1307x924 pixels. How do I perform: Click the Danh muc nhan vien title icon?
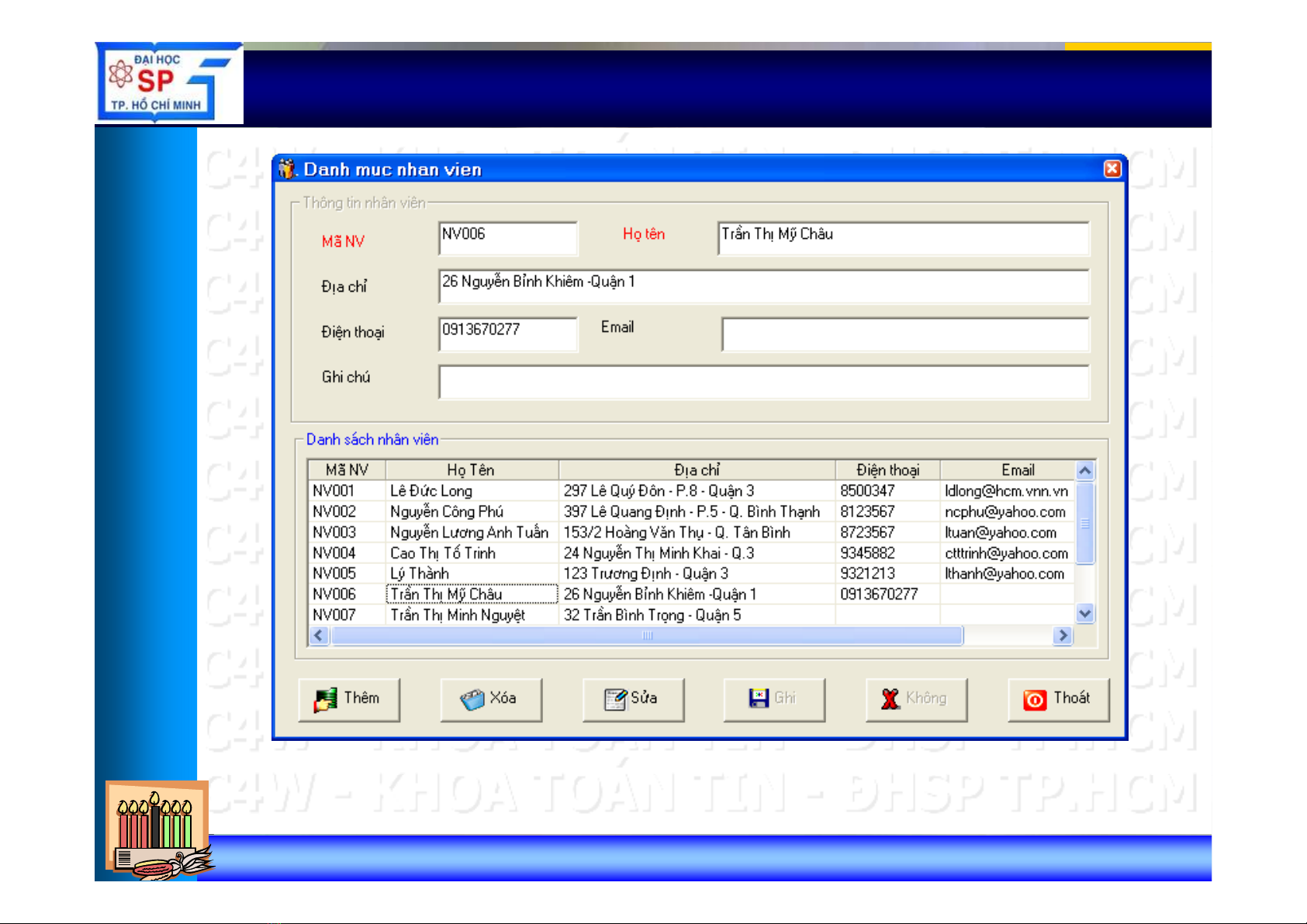coord(287,169)
